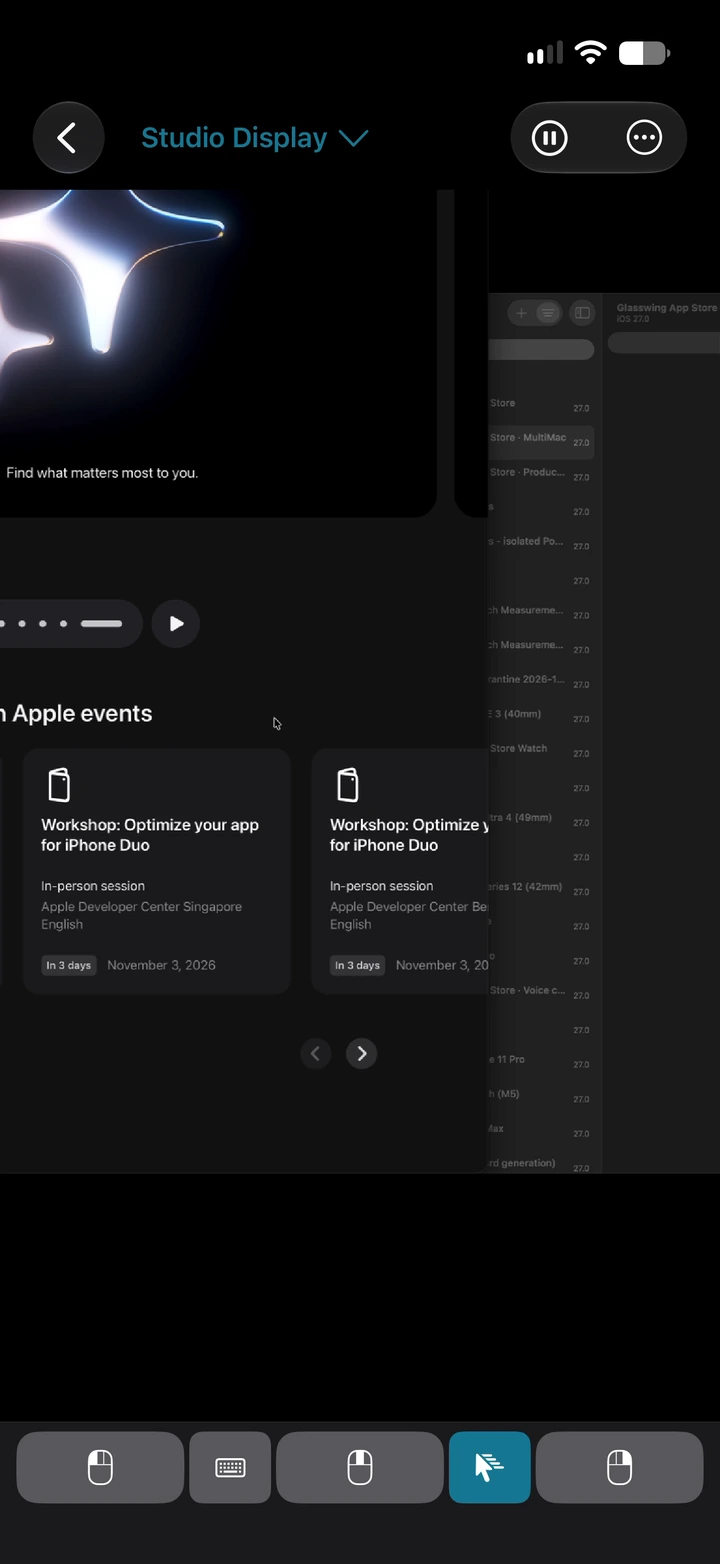Click the sidebar search field in simulator window

(541, 349)
